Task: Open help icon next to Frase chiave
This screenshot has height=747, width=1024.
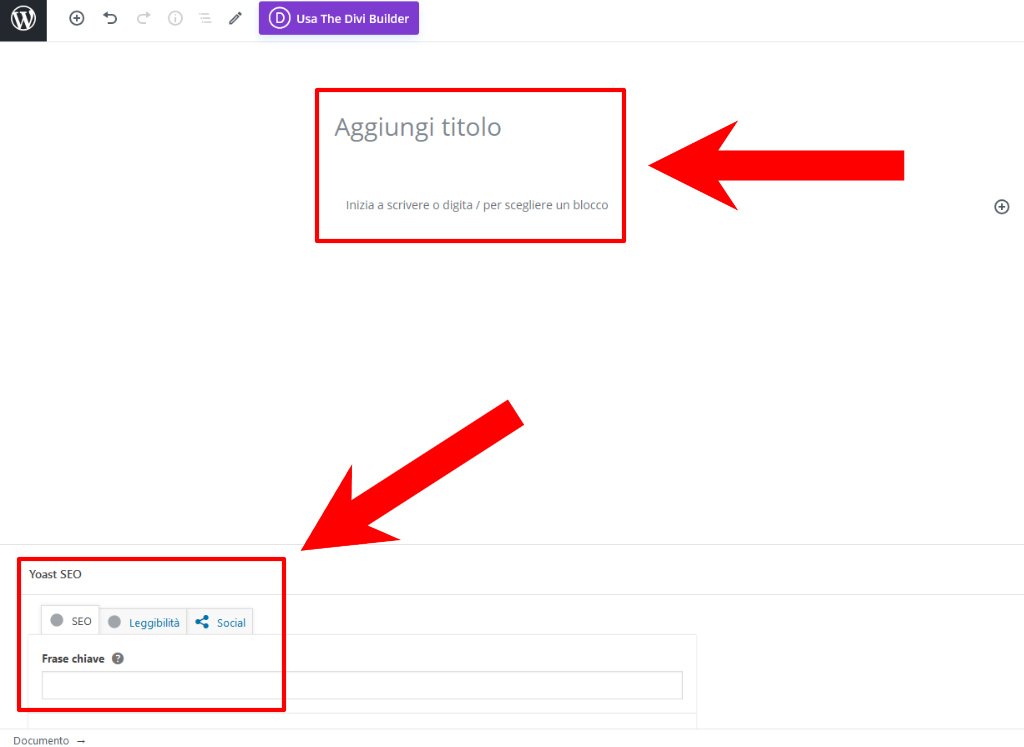Action: 118,658
